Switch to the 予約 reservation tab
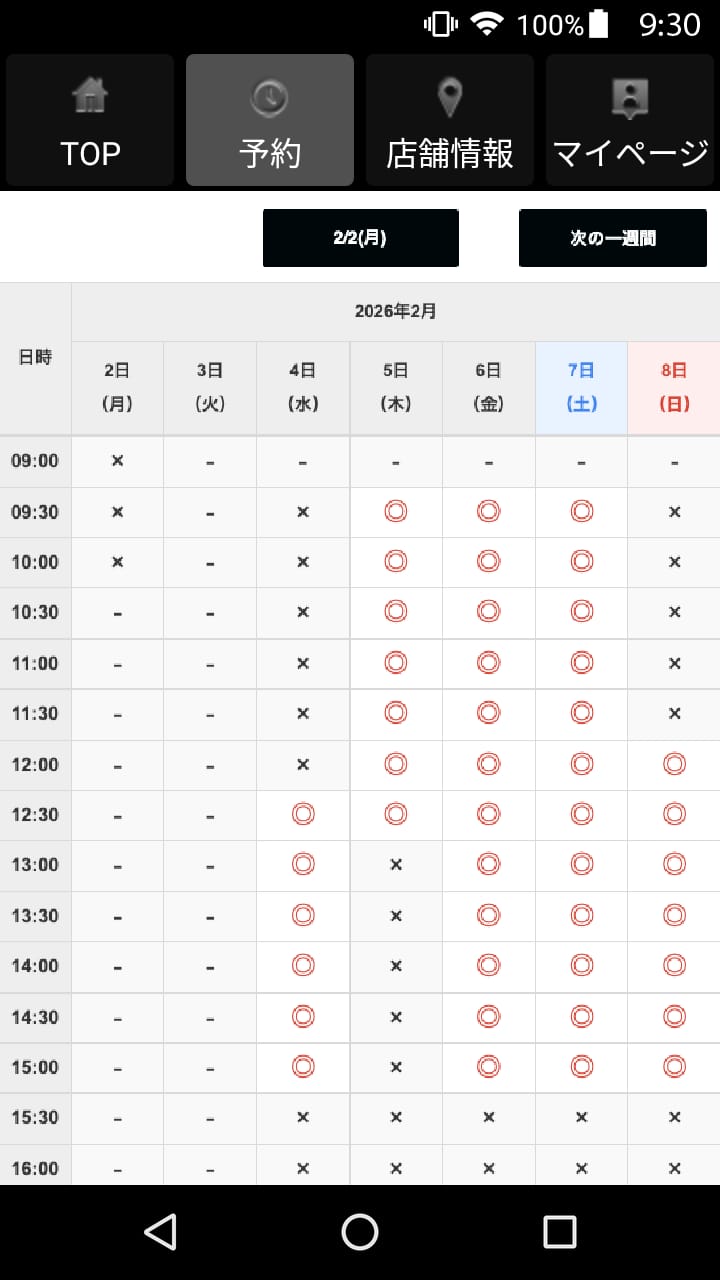This screenshot has height=1280, width=720. (x=270, y=120)
